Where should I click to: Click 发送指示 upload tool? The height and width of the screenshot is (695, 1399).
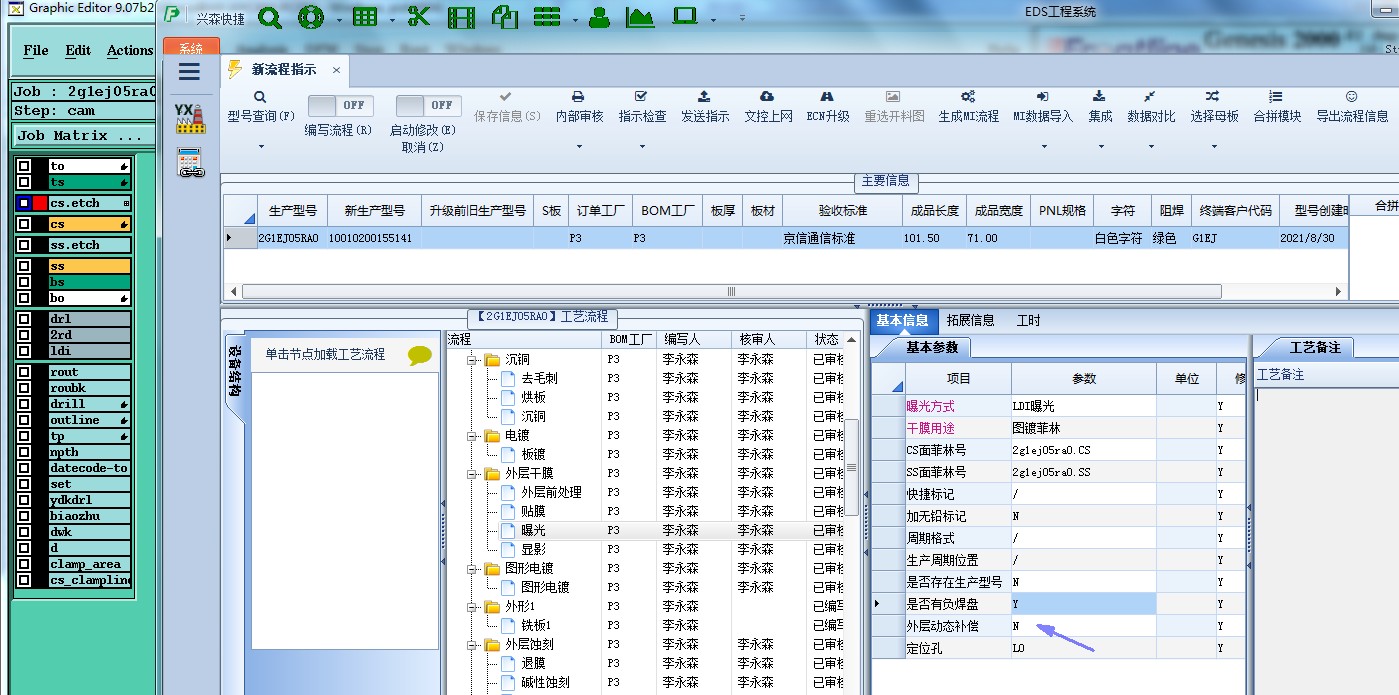tap(705, 107)
